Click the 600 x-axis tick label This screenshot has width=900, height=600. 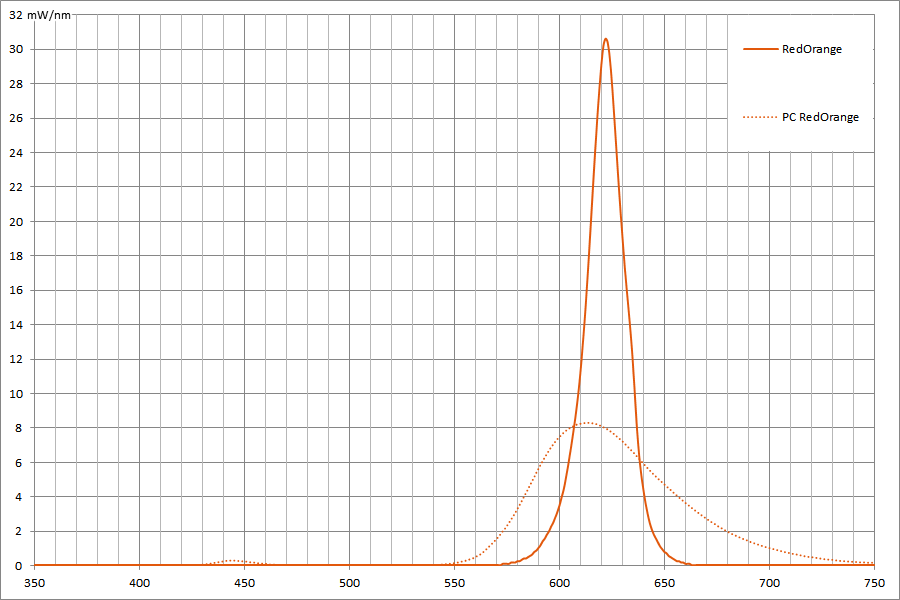click(560, 582)
